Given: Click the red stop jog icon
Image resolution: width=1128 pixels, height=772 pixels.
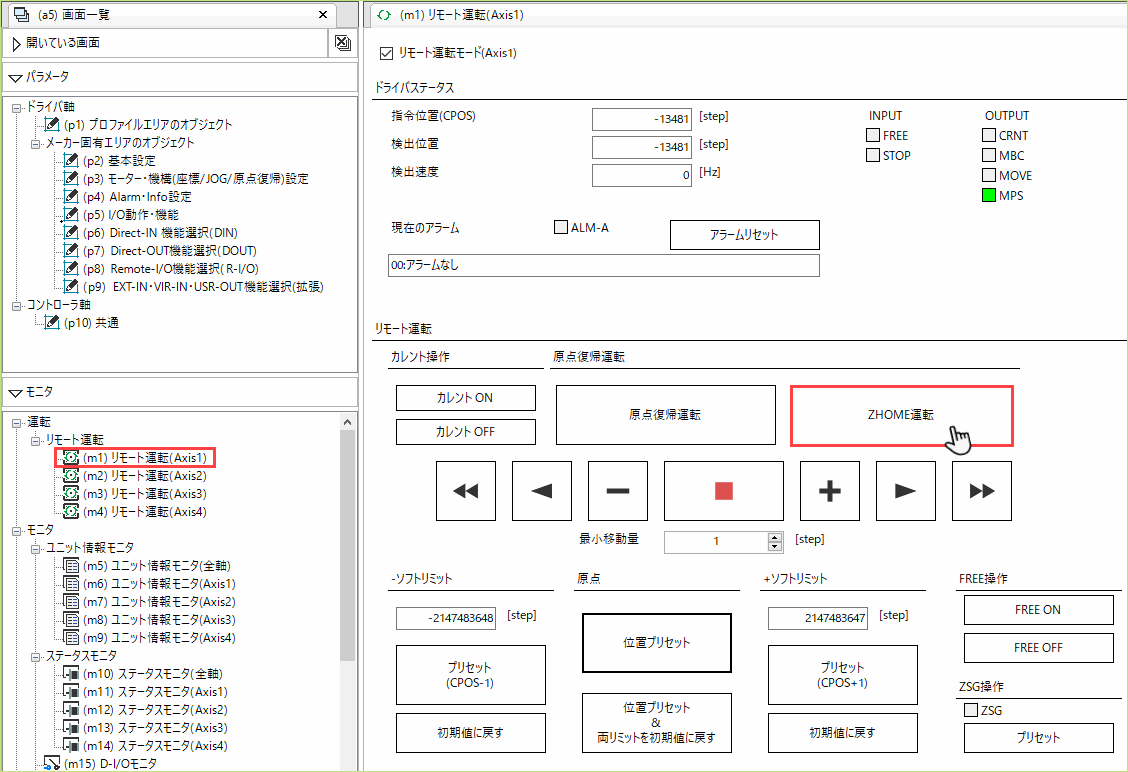Looking at the screenshot, I should [x=724, y=491].
